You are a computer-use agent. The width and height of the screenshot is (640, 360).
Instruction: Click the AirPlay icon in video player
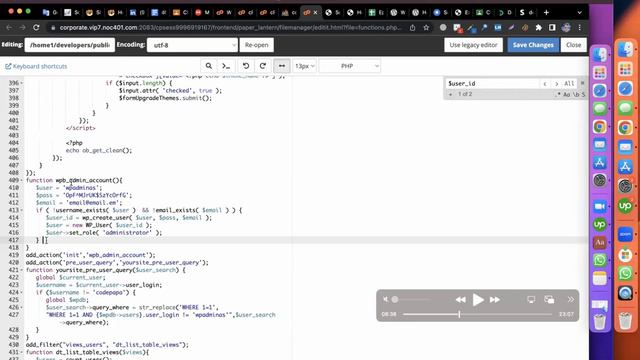(x=531, y=300)
